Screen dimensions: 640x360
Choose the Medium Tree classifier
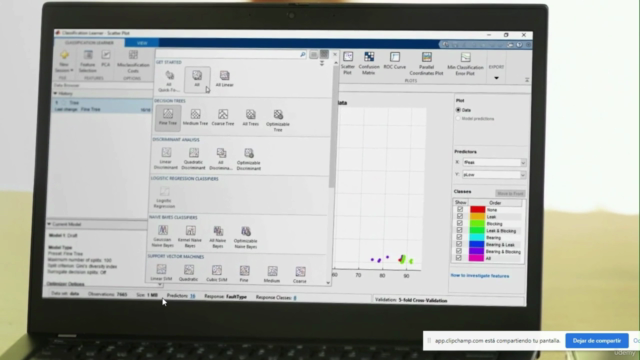tap(195, 117)
